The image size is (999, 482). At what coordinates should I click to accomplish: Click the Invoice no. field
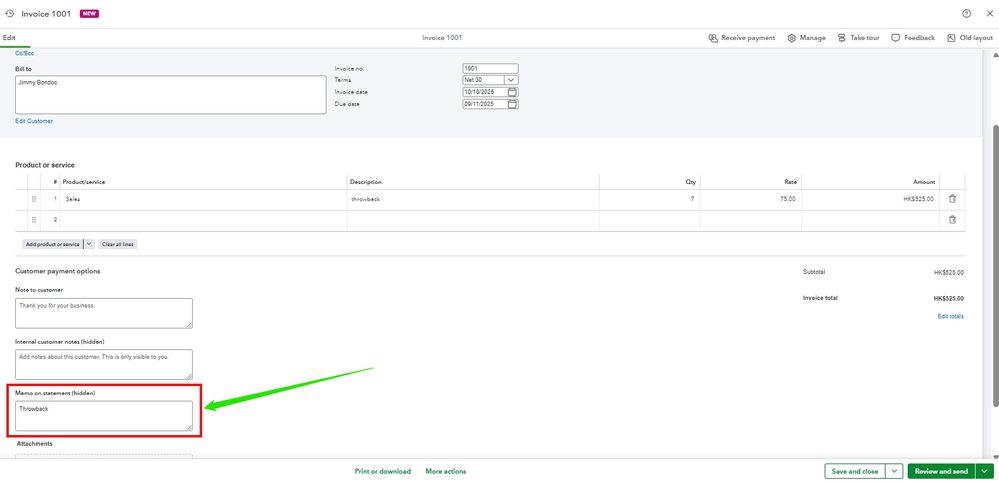click(491, 68)
